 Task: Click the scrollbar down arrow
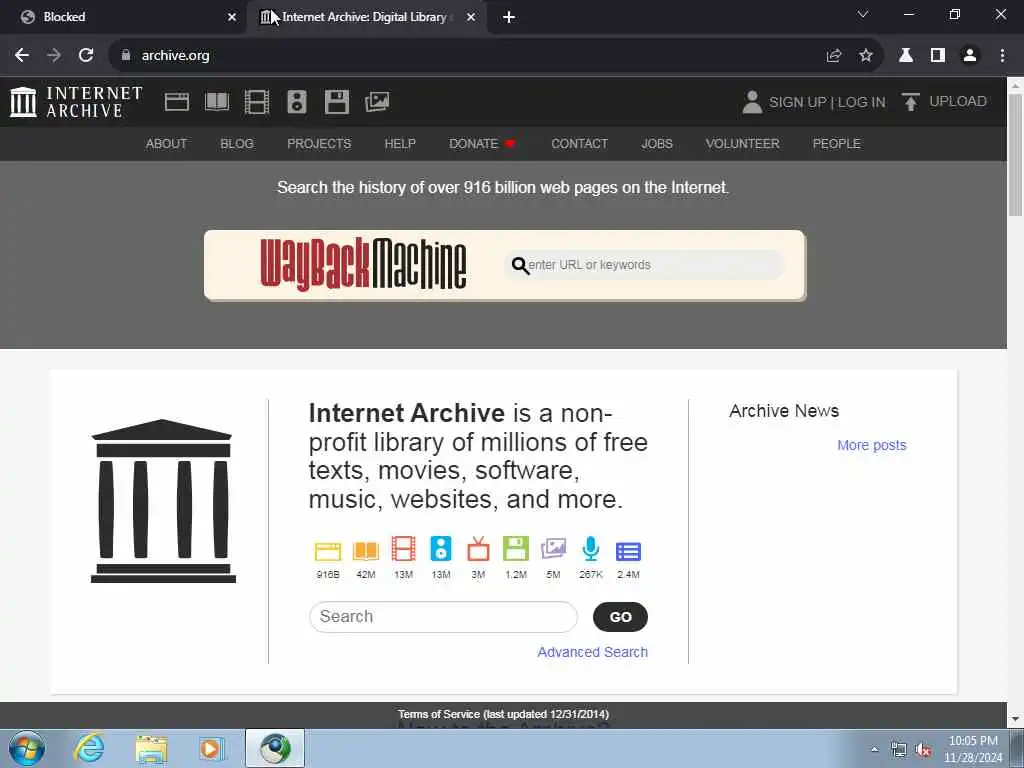pyautogui.click(x=1015, y=720)
